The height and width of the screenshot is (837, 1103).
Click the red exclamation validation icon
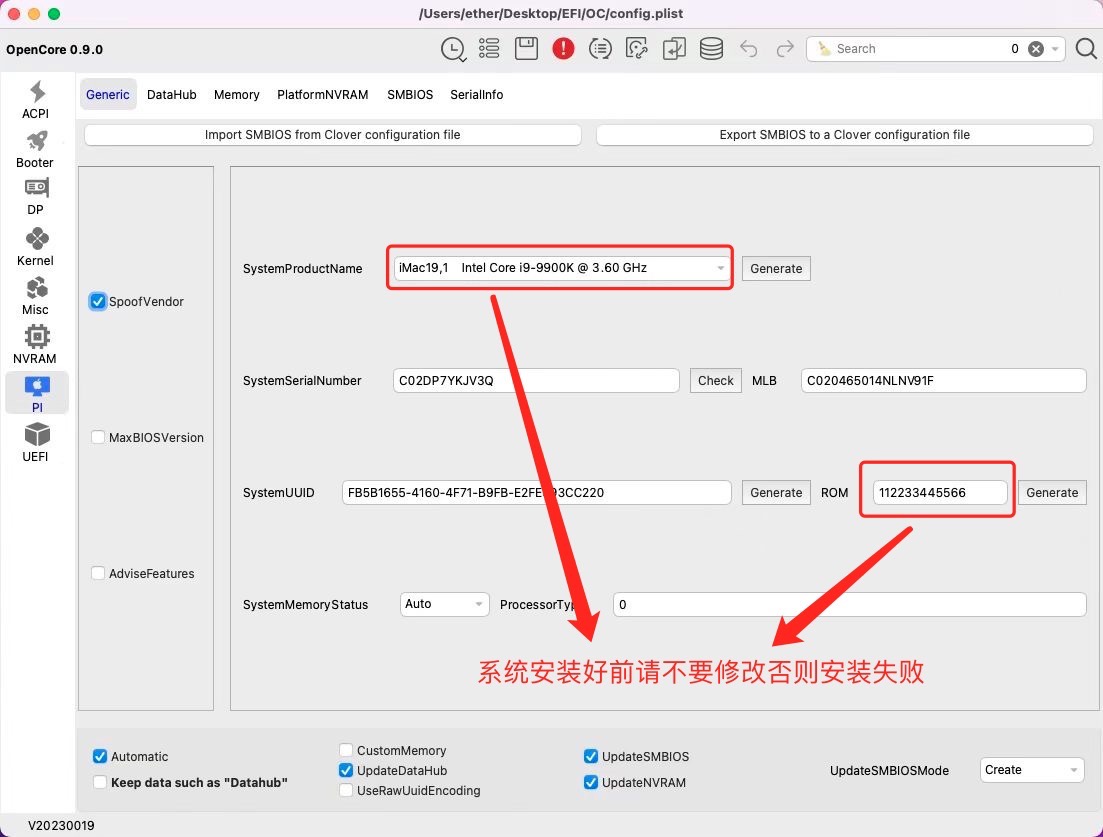[x=563, y=49]
